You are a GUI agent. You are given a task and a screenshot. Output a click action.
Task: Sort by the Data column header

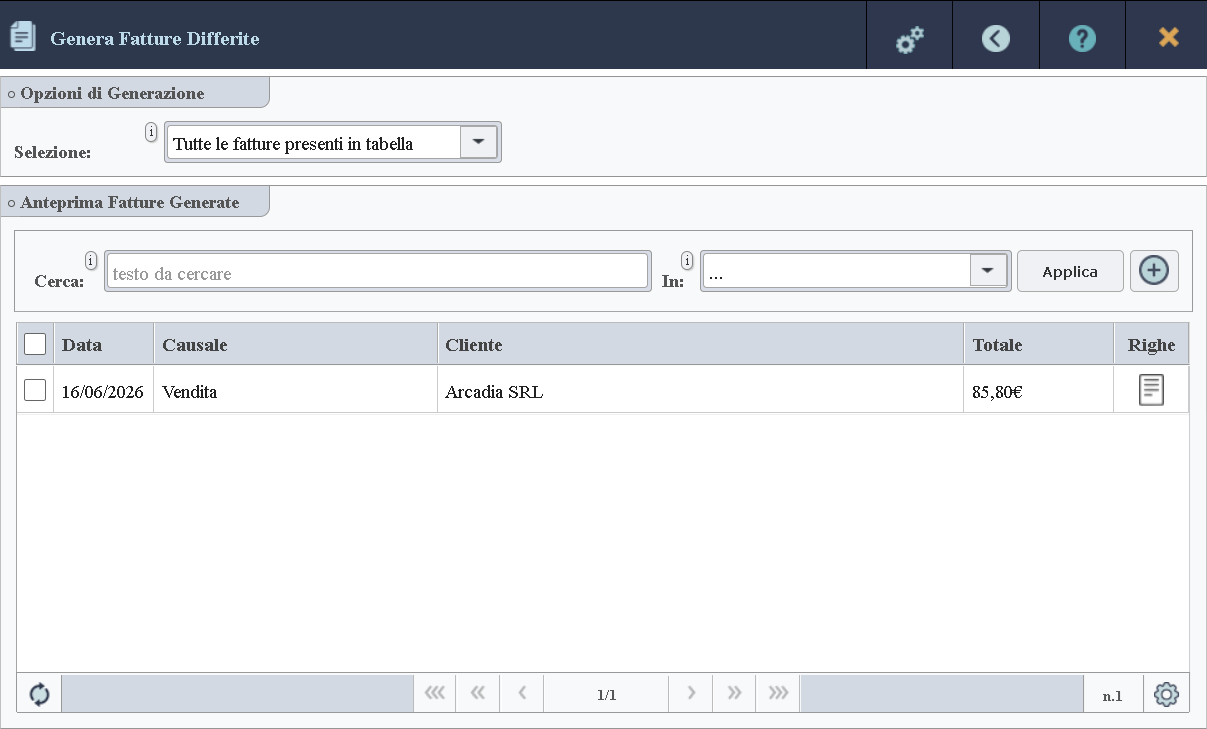coord(104,344)
